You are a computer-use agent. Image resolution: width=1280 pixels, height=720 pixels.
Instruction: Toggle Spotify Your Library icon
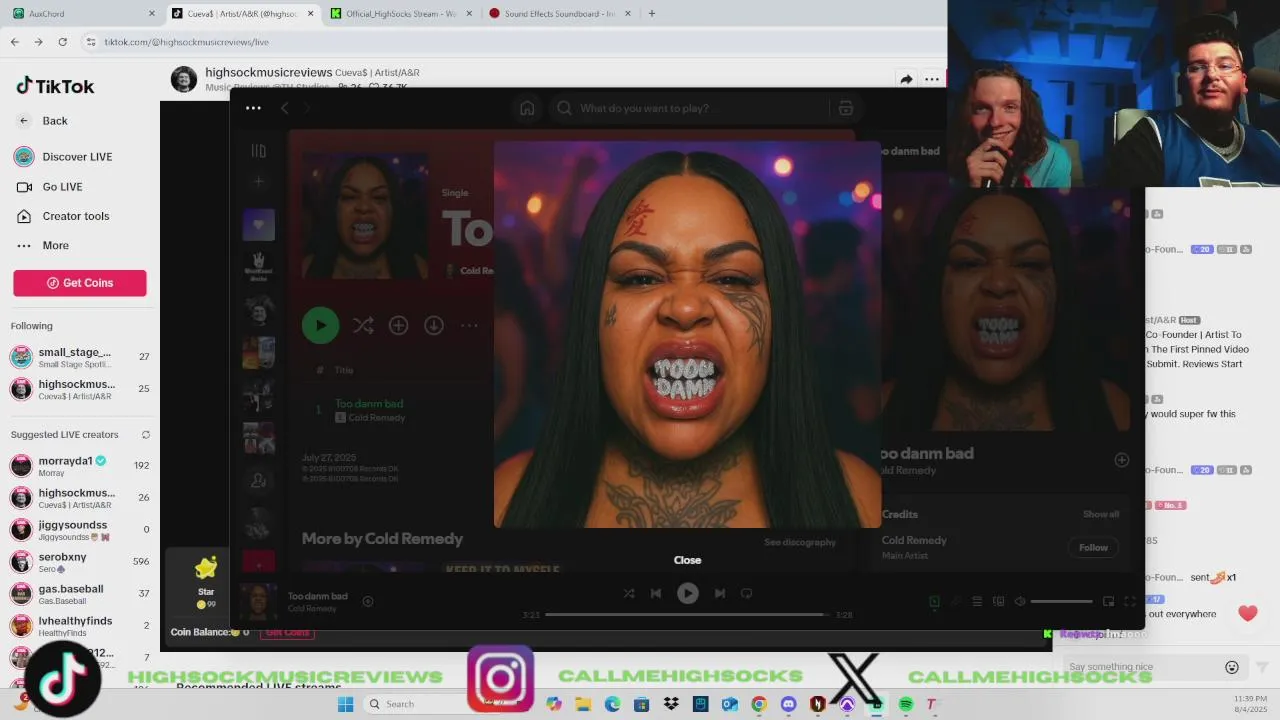(x=258, y=151)
